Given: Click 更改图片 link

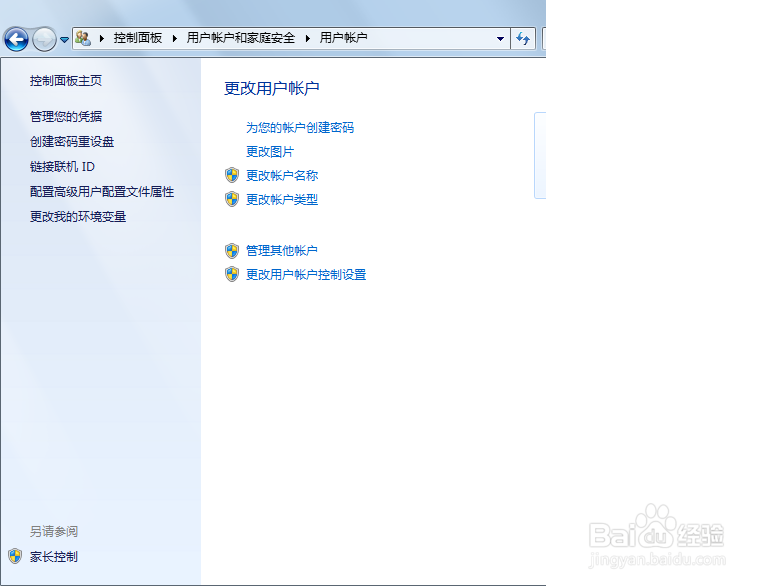Looking at the screenshot, I should point(269,151).
